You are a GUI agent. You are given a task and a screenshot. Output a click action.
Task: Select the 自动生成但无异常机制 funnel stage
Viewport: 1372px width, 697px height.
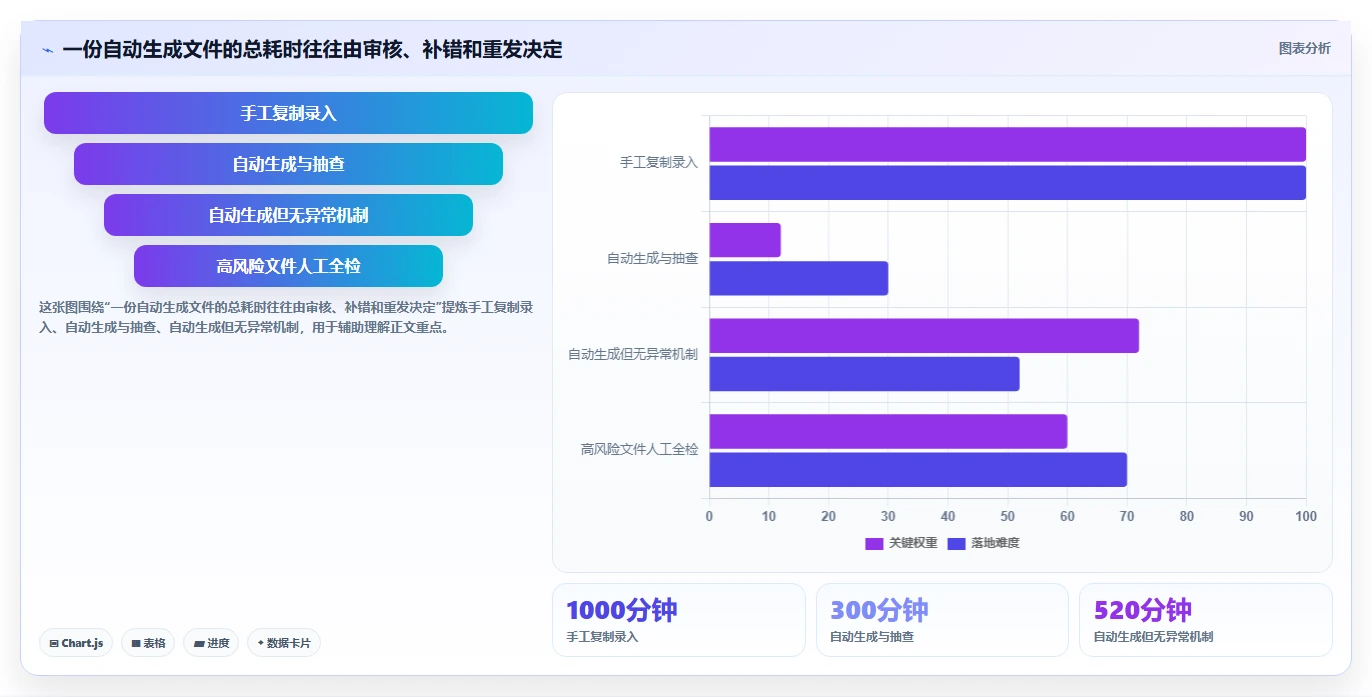coord(288,215)
